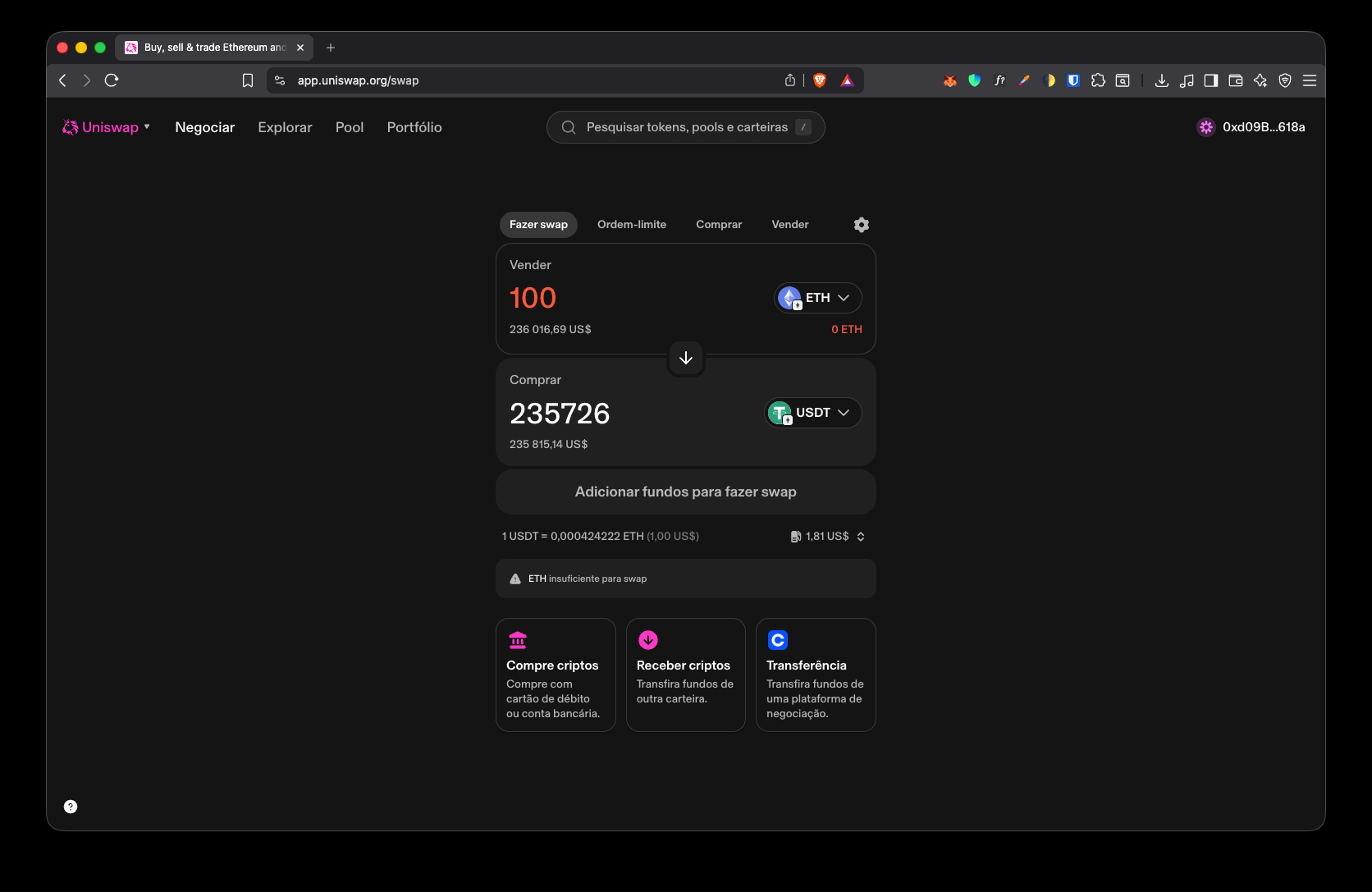Open the connected wallet 0xd09B...618a
Viewport: 1372px width, 892px height.
tap(1251, 127)
